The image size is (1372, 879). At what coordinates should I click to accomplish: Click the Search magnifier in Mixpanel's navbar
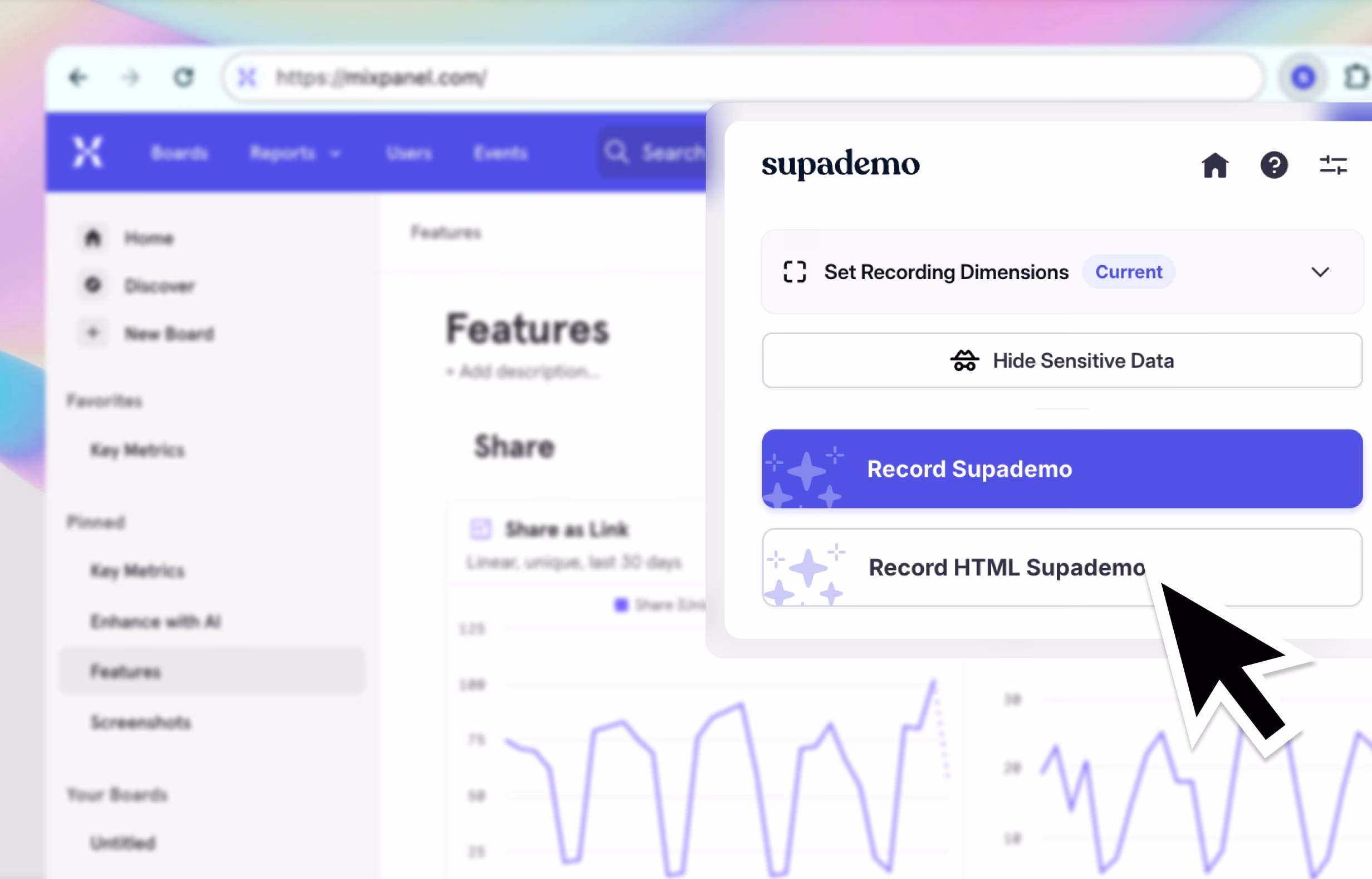coord(617,152)
